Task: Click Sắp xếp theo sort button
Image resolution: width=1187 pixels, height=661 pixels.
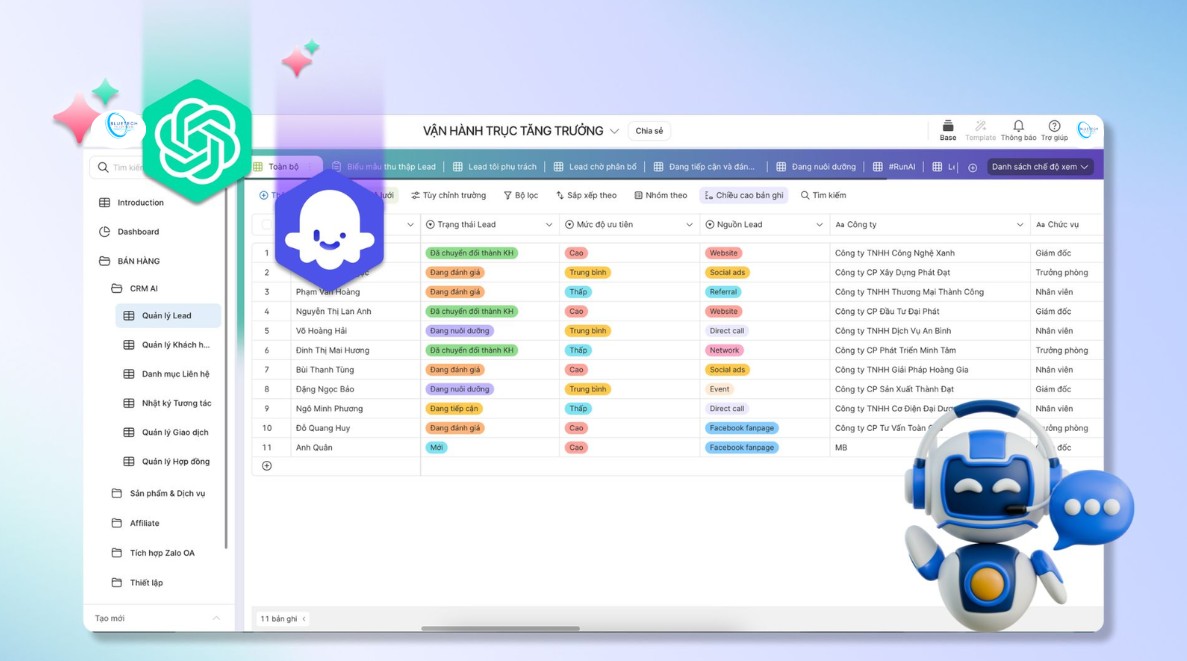Action: [587, 195]
